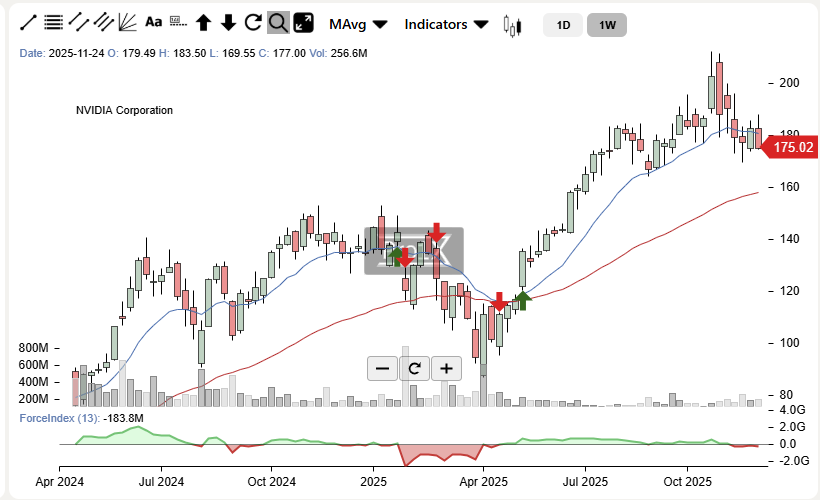Screen dimensions: 820x500
Task: Pick the fan lines drawing tool
Action: click(x=127, y=22)
